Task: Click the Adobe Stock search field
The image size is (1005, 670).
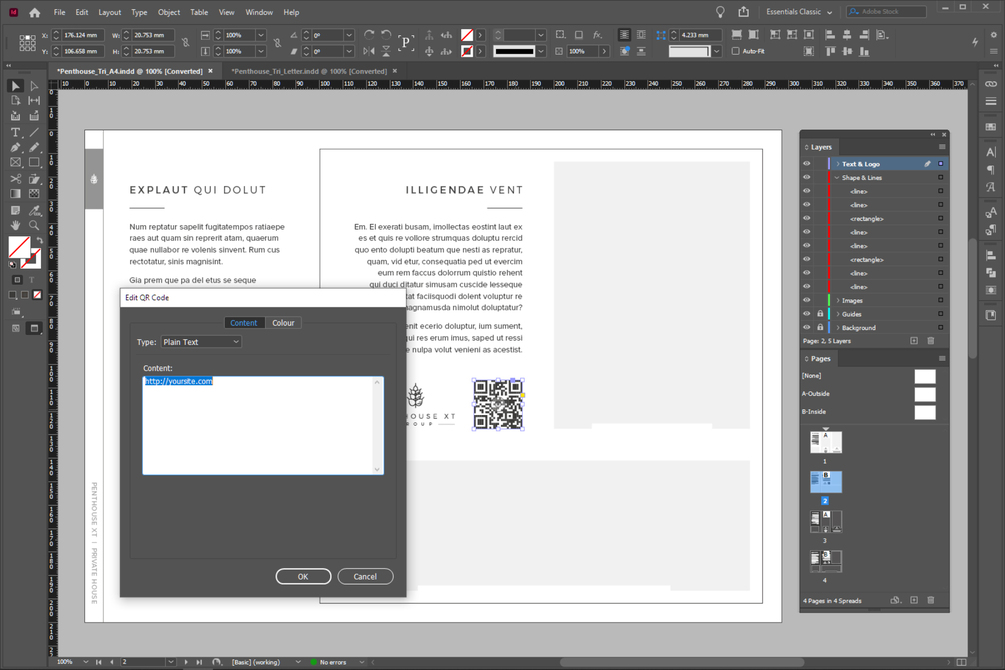Action: pyautogui.click(x=886, y=12)
